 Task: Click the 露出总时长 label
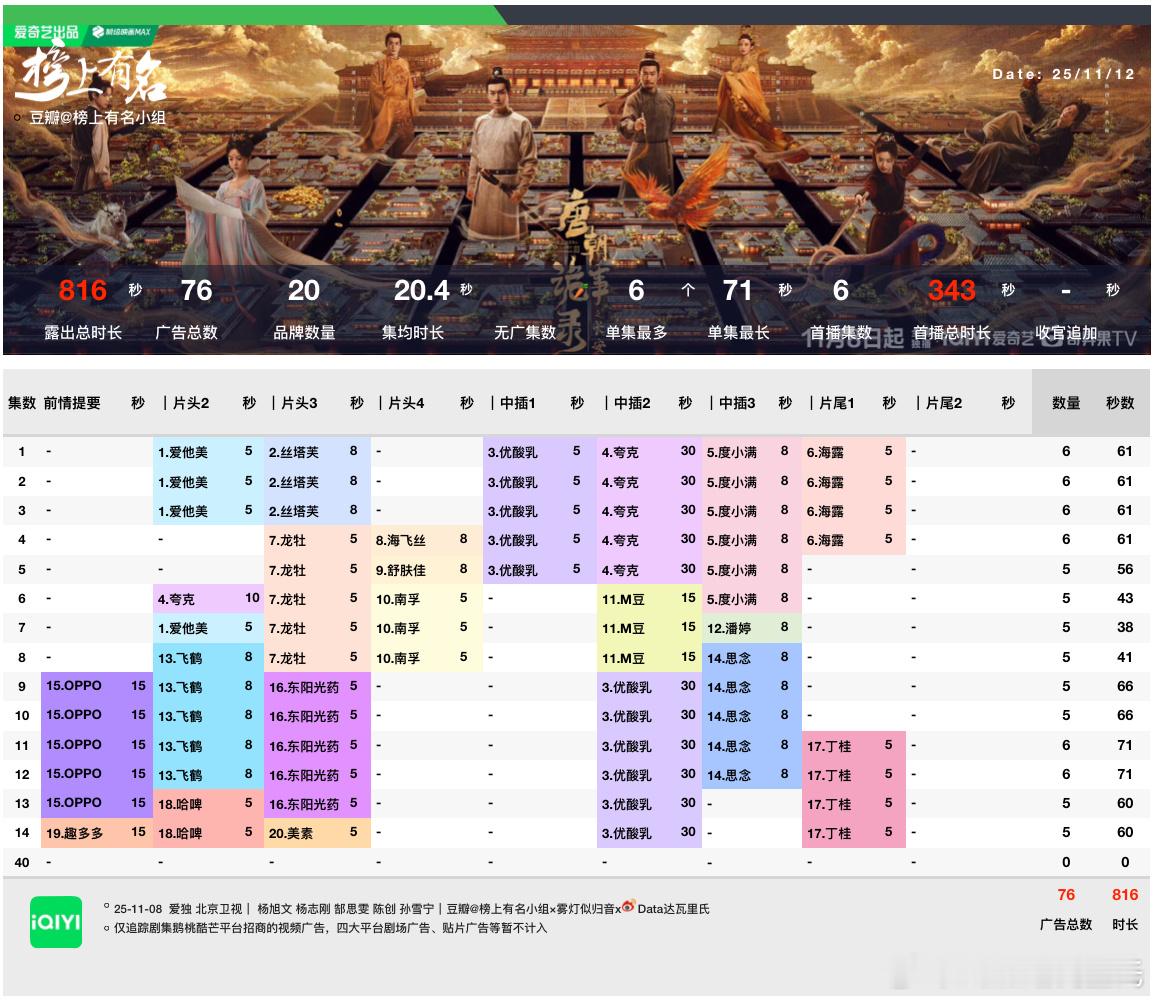tap(82, 333)
